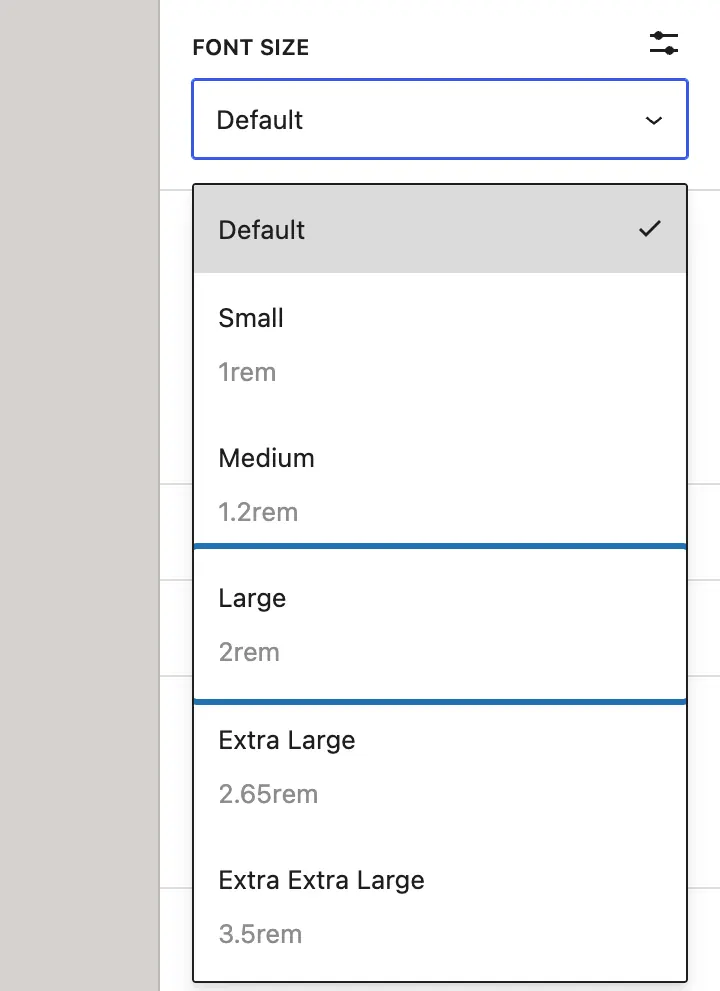Pick the Large 2rem font size

(x=440, y=625)
